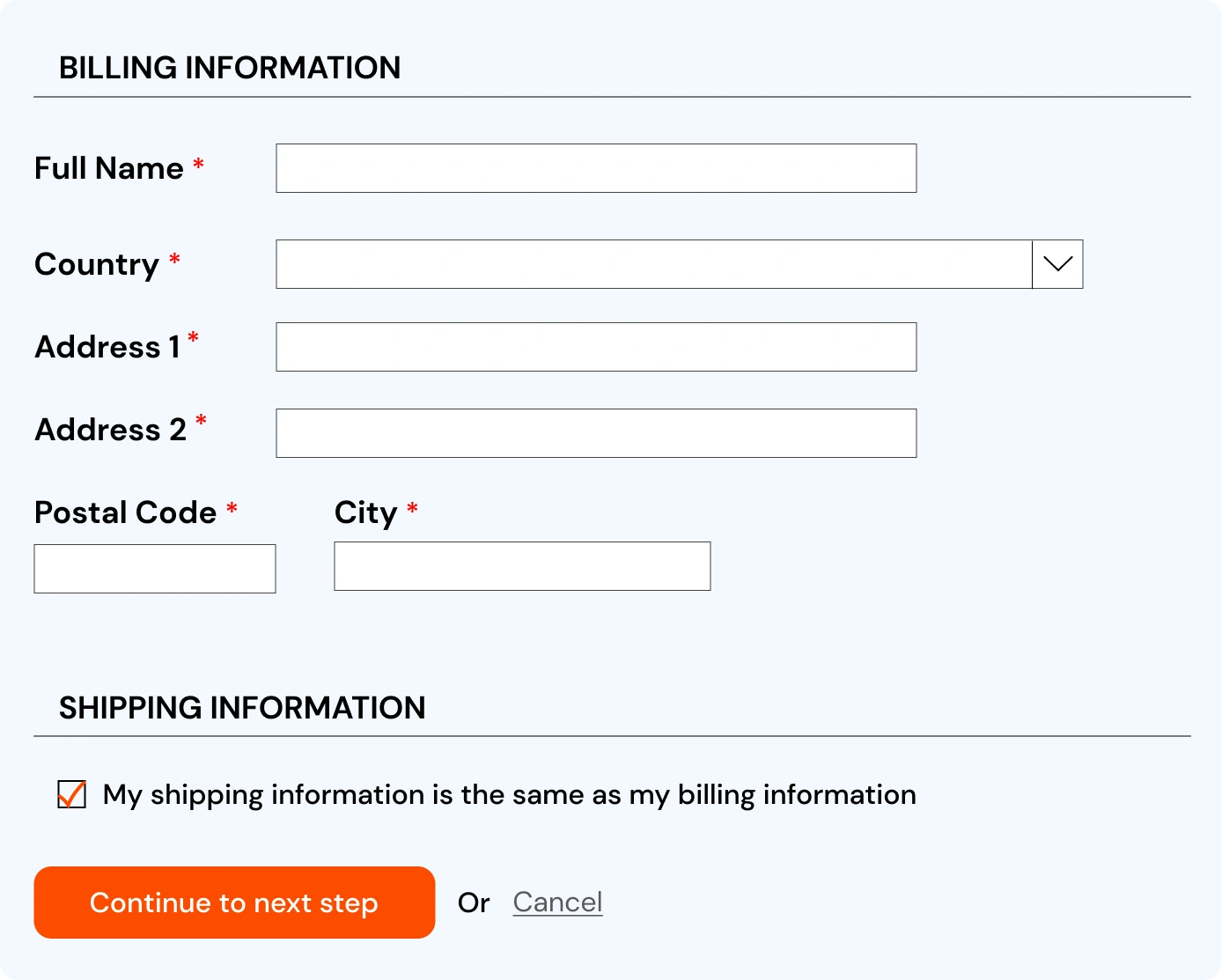The width and height of the screenshot is (1222, 980).
Task: Click the Billing Information heading
Action: tap(230, 68)
